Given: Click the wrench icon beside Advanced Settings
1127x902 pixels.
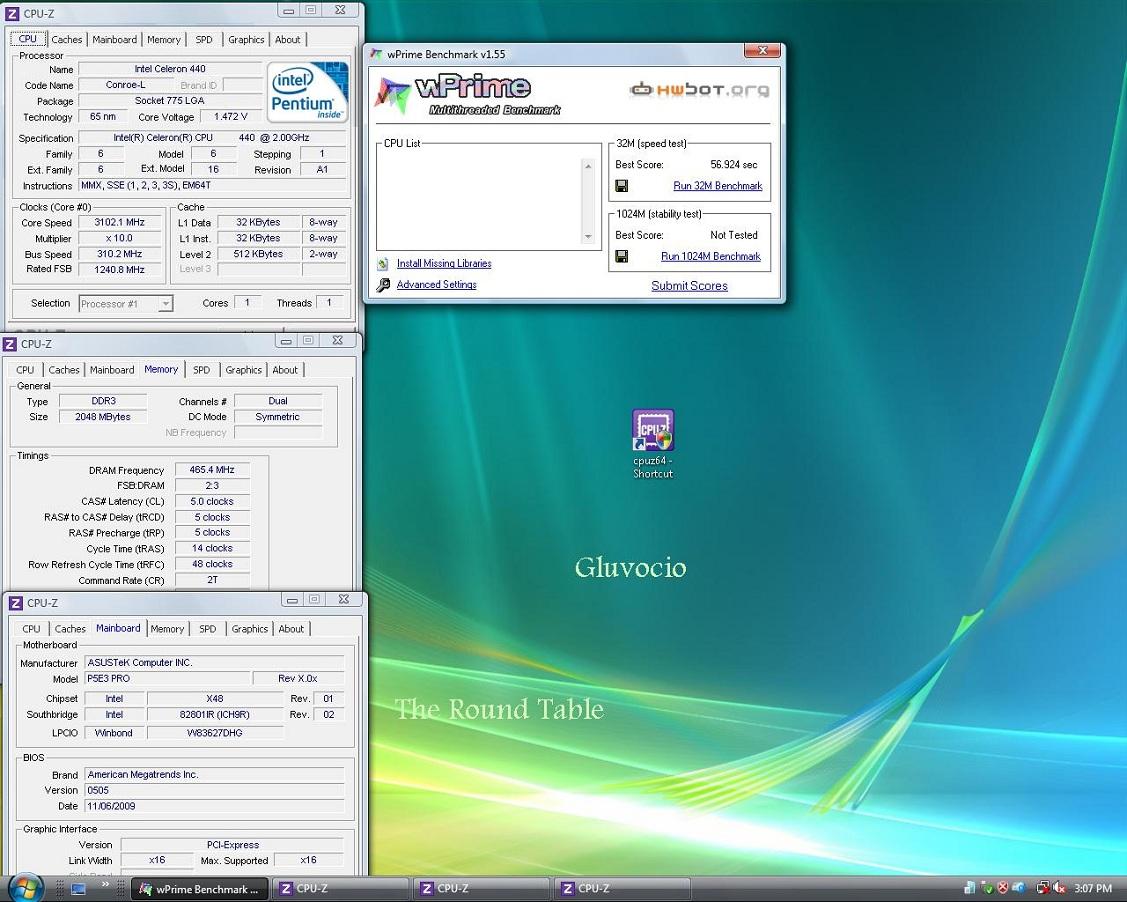Looking at the screenshot, I should (x=383, y=285).
